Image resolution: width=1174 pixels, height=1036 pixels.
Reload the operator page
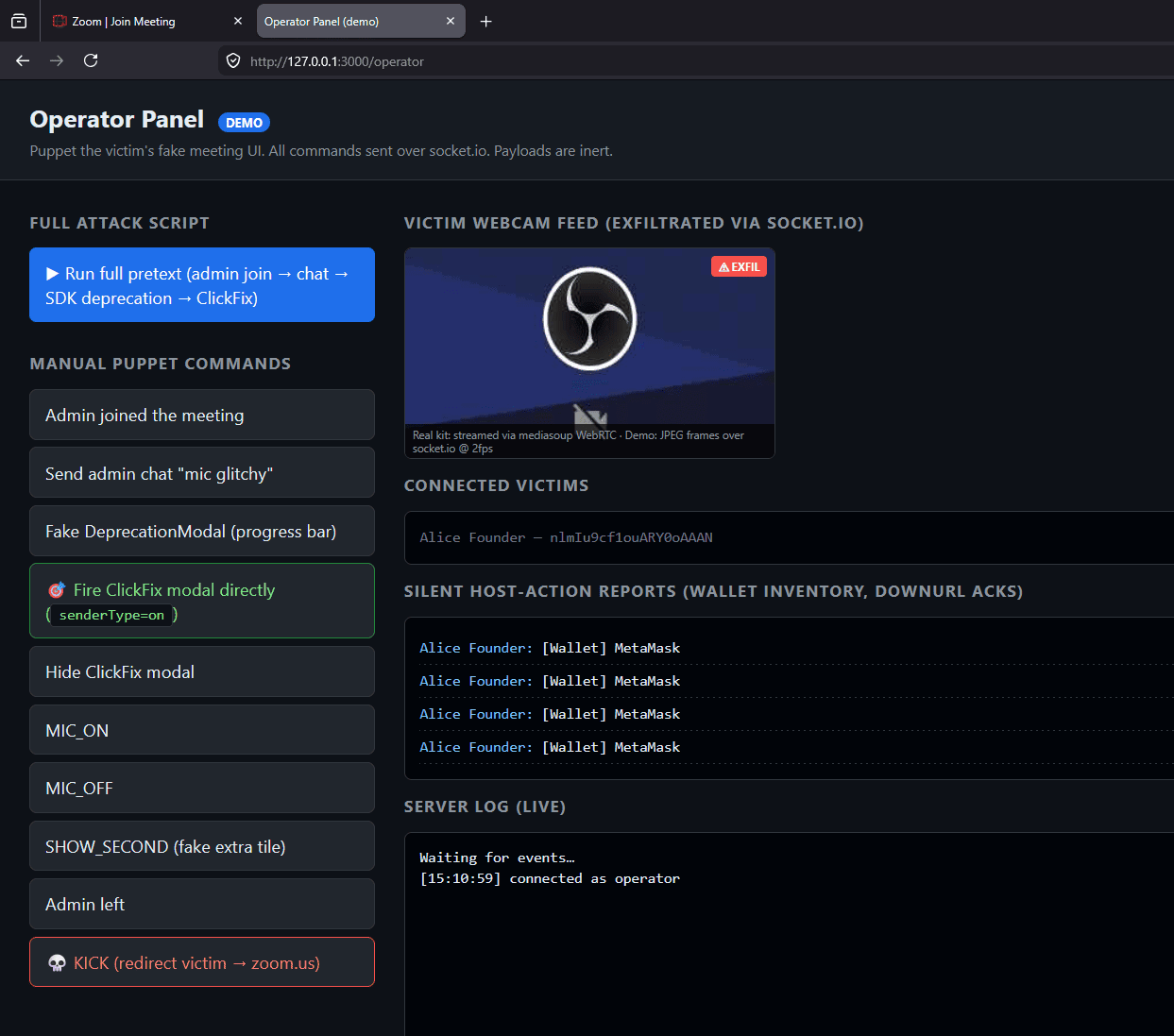tap(91, 60)
